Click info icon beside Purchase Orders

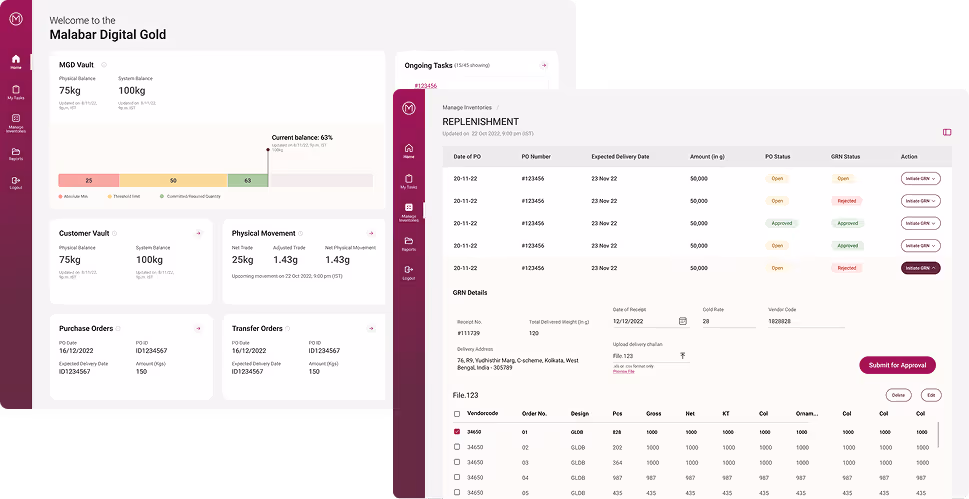(x=118, y=329)
